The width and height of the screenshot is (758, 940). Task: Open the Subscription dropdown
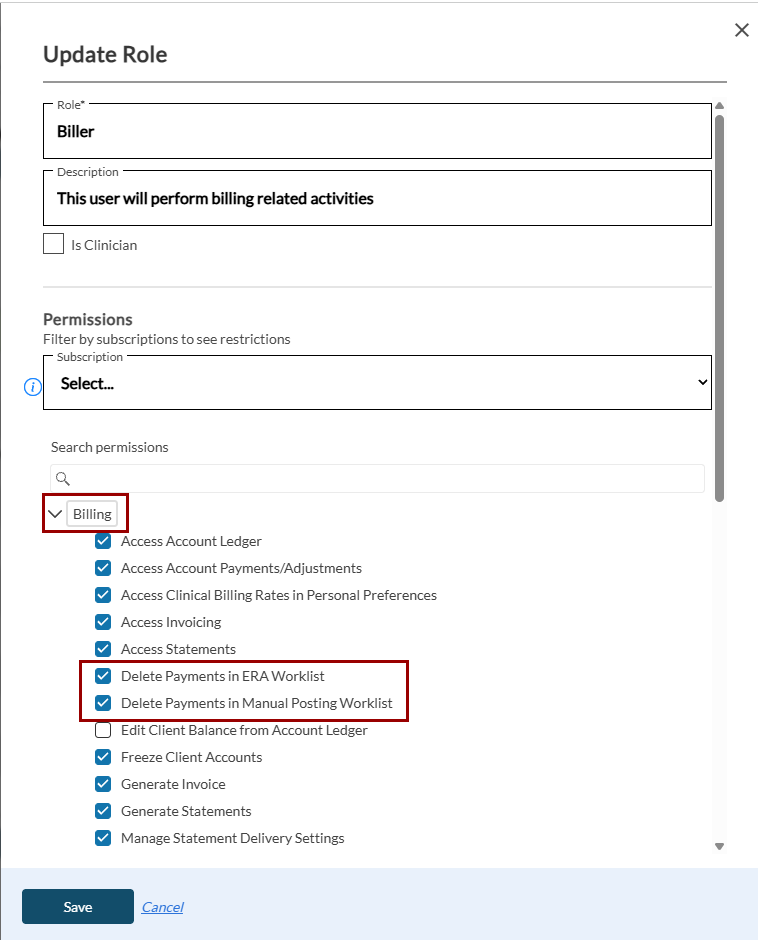(x=377, y=383)
